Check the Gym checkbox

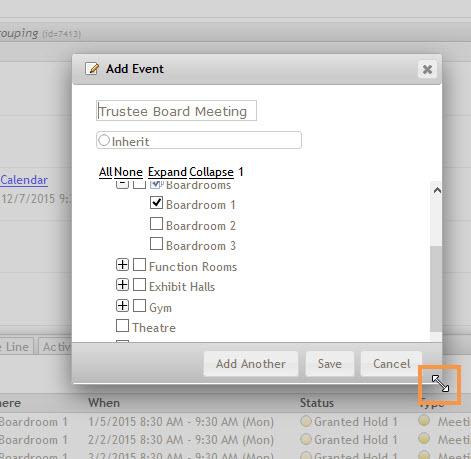139,306
